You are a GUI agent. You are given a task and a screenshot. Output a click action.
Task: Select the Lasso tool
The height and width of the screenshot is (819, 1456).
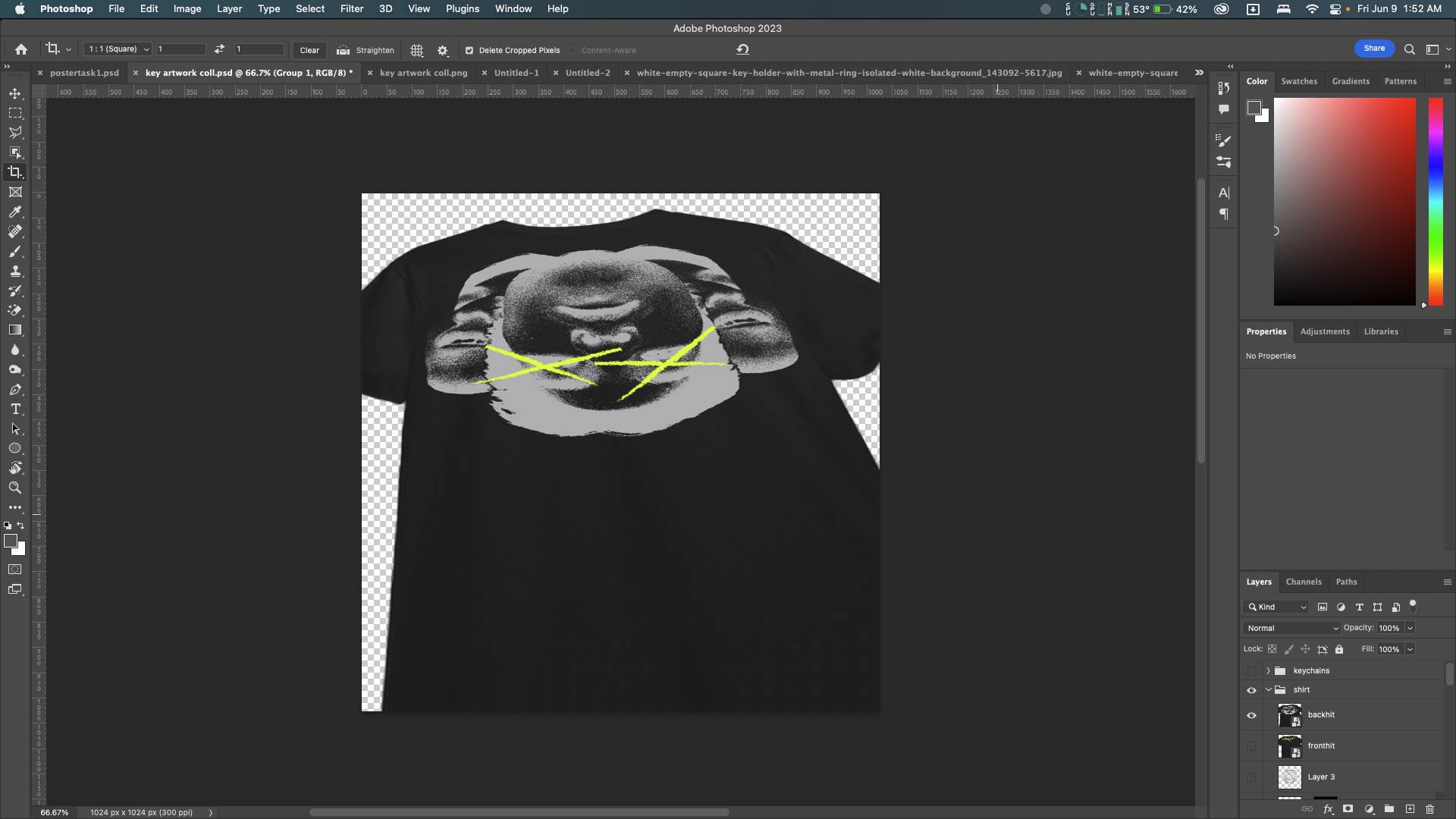pos(15,133)
